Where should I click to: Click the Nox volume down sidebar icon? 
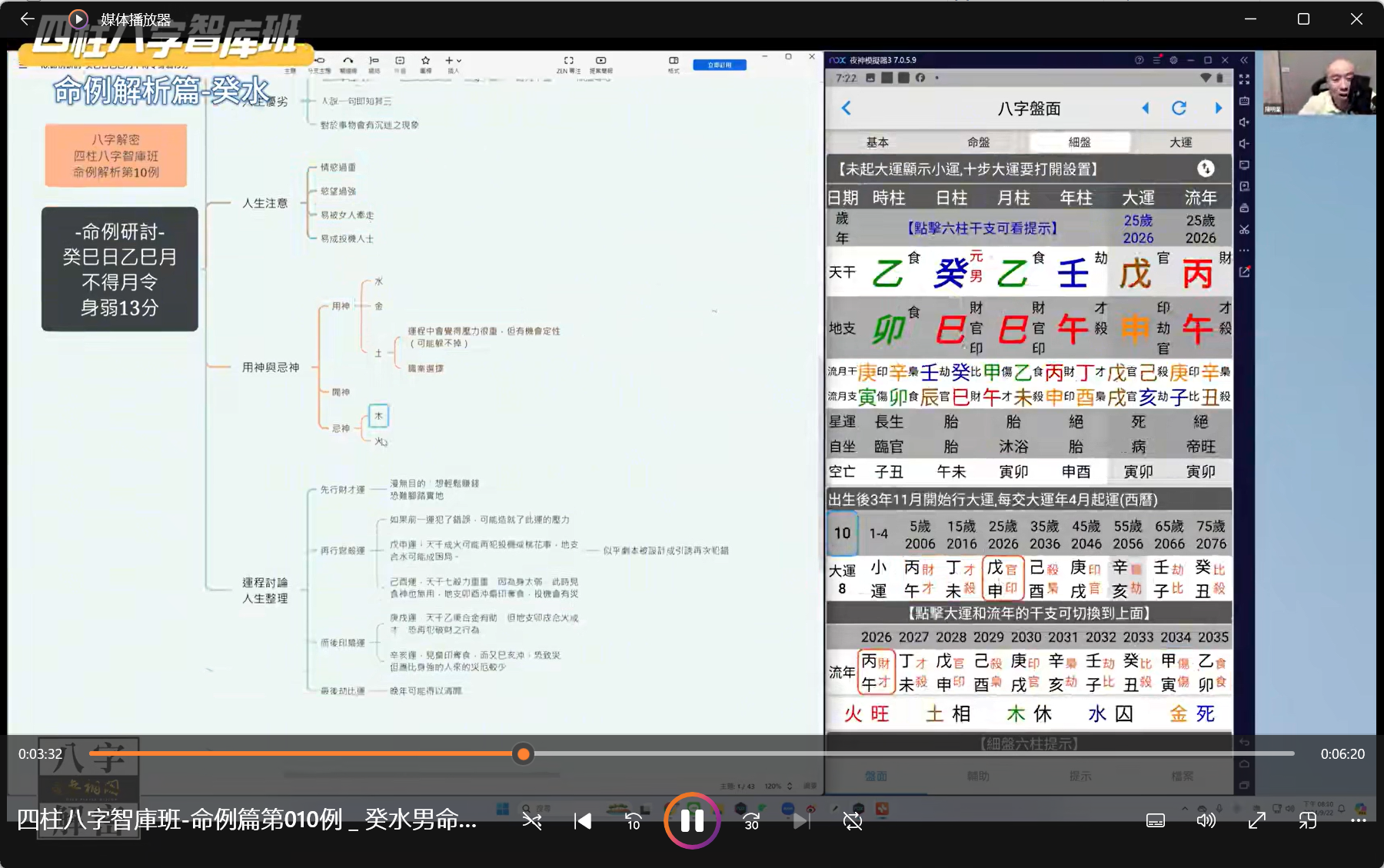point(1244,144)
